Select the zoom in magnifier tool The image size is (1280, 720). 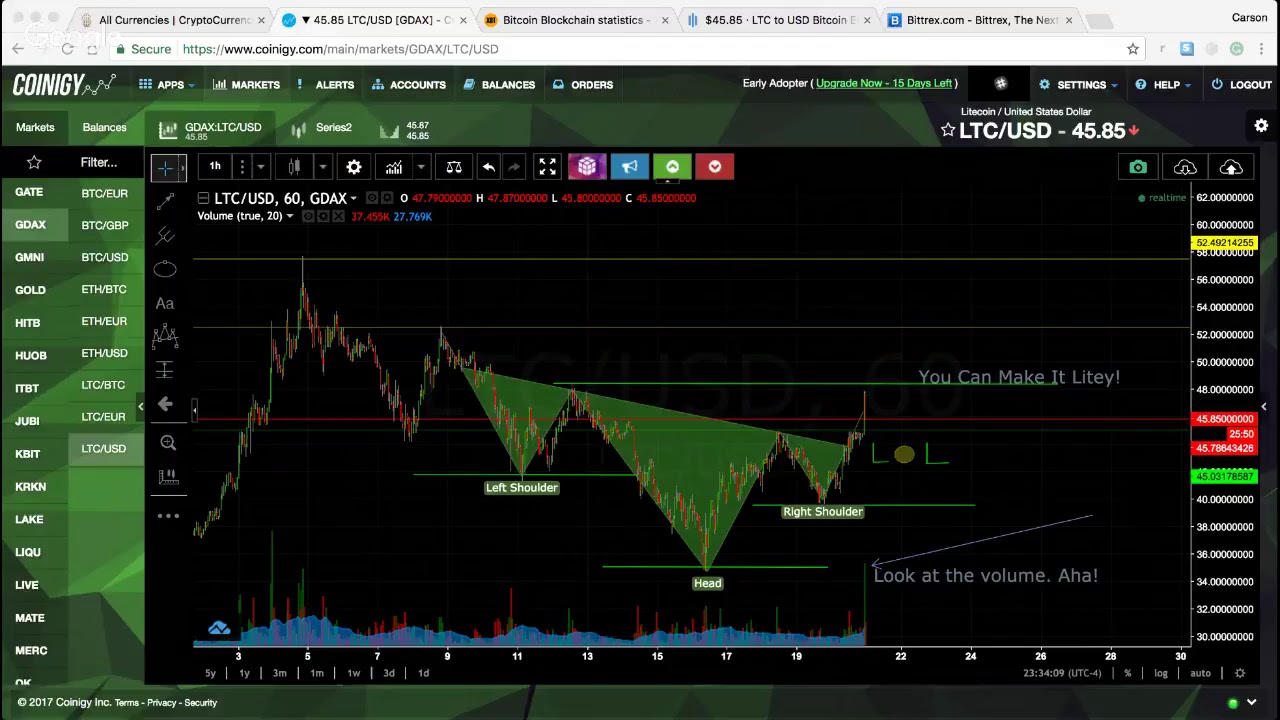168,443
